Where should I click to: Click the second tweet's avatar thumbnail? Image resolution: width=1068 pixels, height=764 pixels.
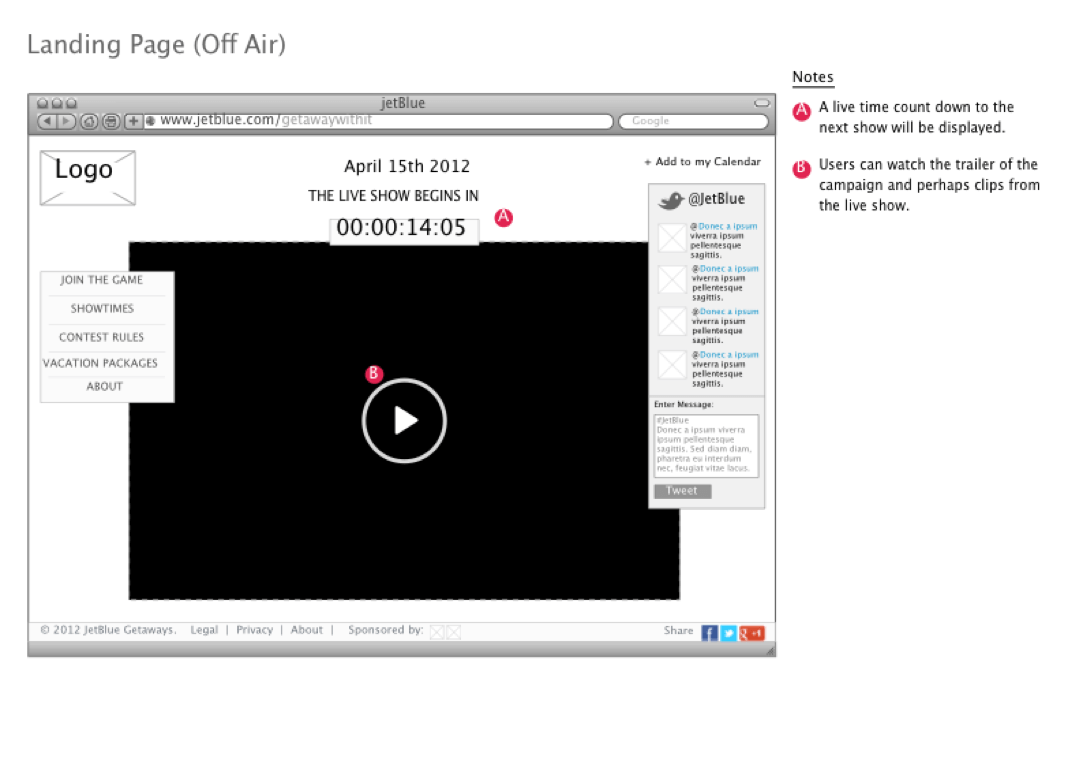672,280
